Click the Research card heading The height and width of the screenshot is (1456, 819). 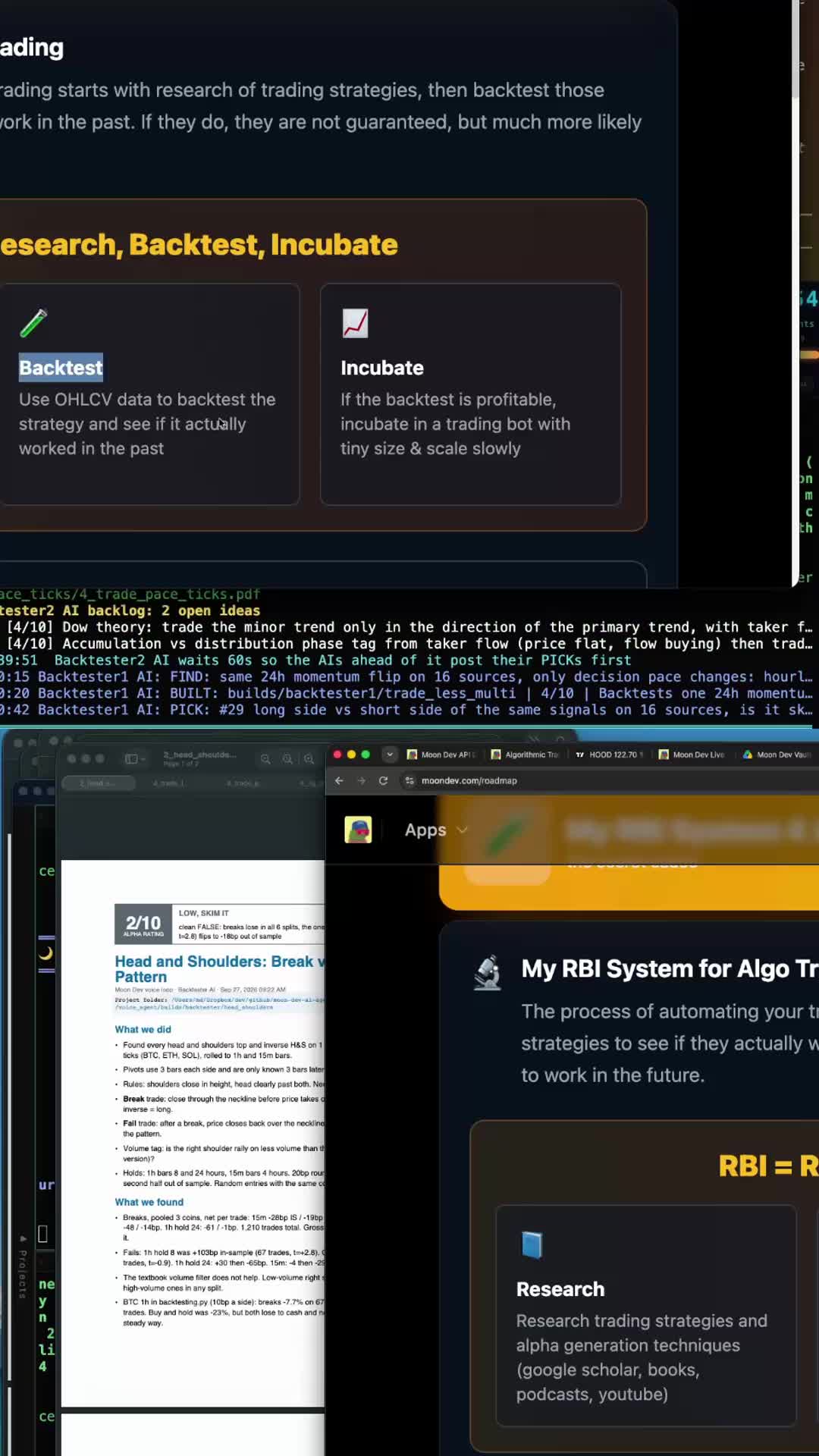560,1289
